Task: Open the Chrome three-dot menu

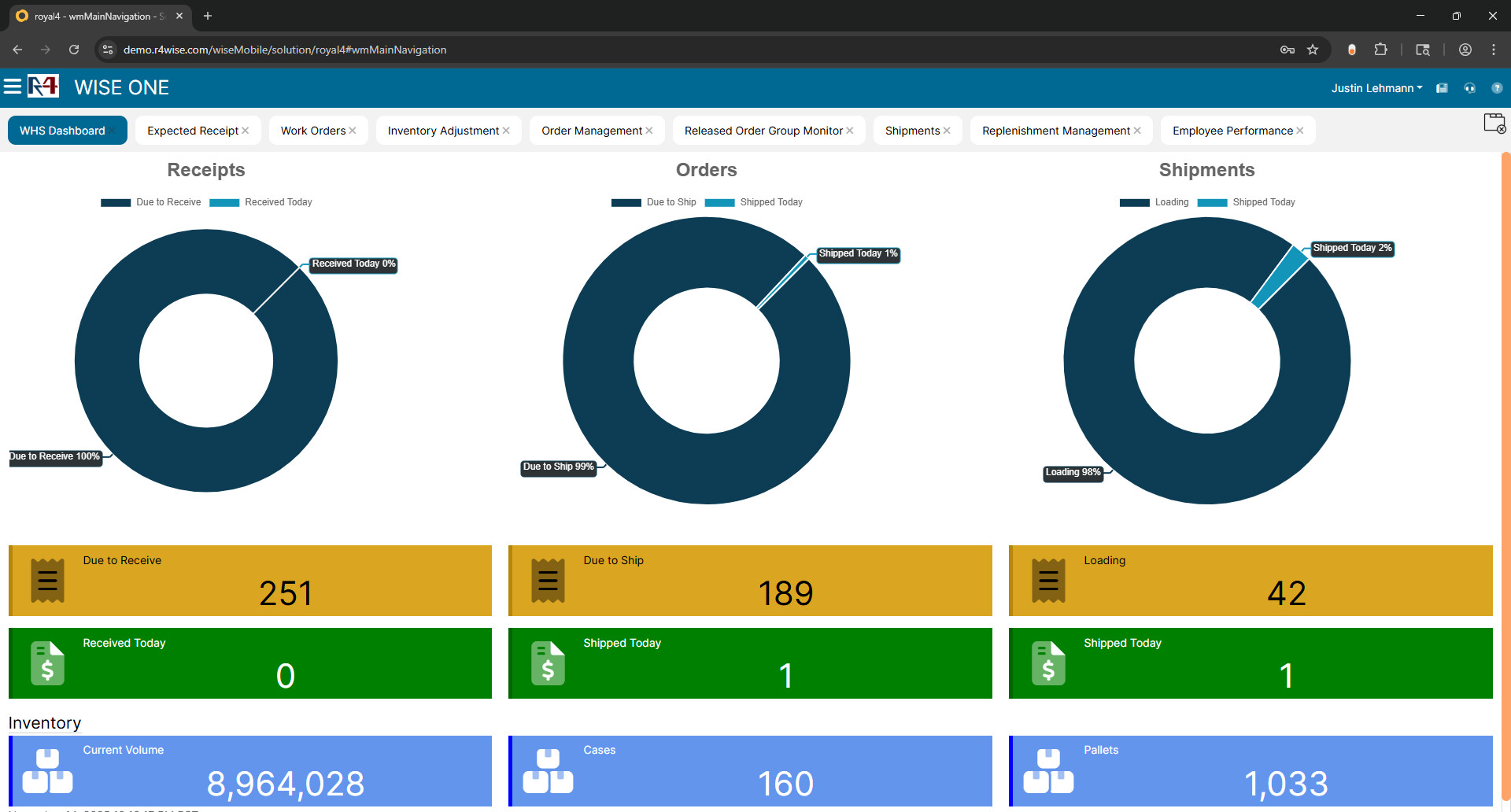Action: tap(1494, 50)
